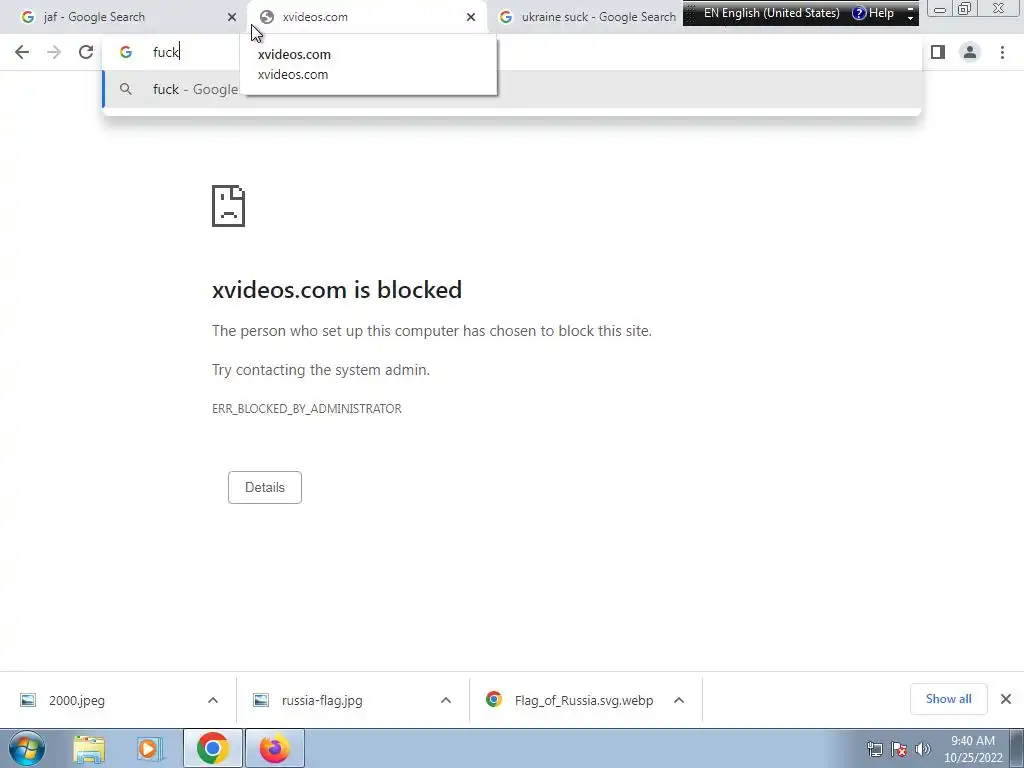The height and width of the screenshot is (768, 1024).
Task: Click 'Try contacting the system admin.' text
Action: (321, 370)
